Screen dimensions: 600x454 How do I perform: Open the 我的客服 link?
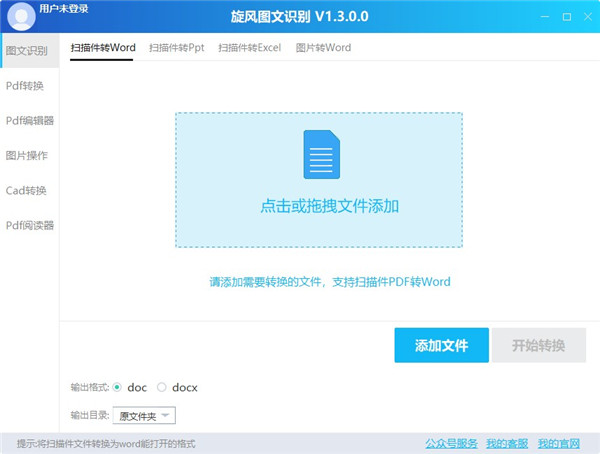tap(506, 443)
